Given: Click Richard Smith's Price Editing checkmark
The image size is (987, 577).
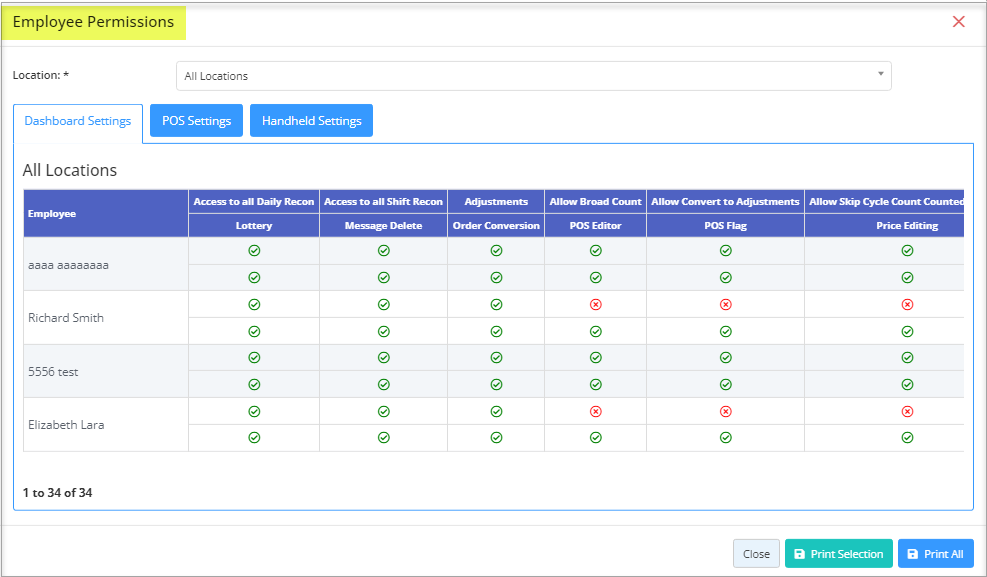Looking at the screenshot, I should pyautogui.click(x=907, y=332).
